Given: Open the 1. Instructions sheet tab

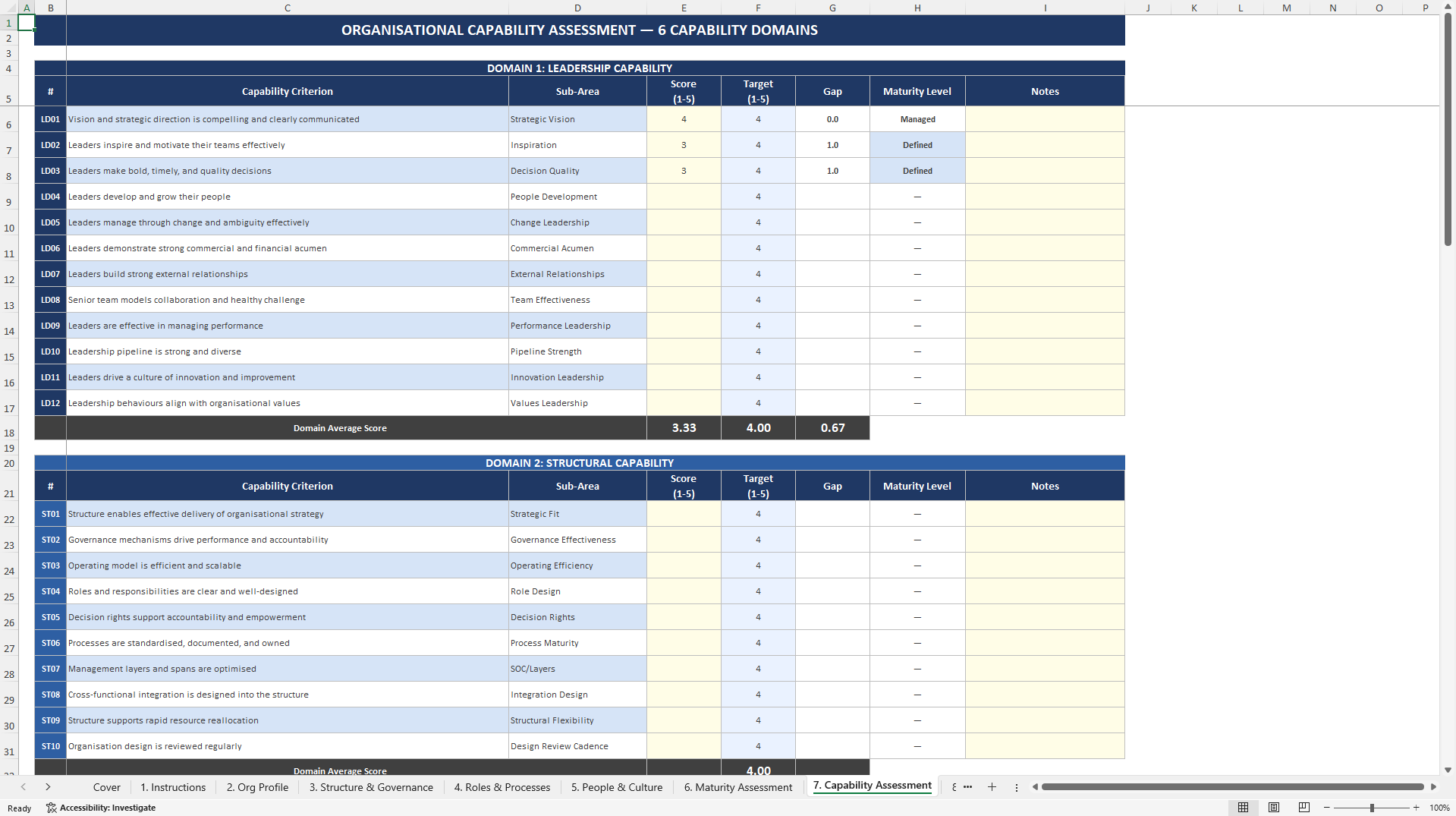Looking at the screenshot, I should pos(173,787).
